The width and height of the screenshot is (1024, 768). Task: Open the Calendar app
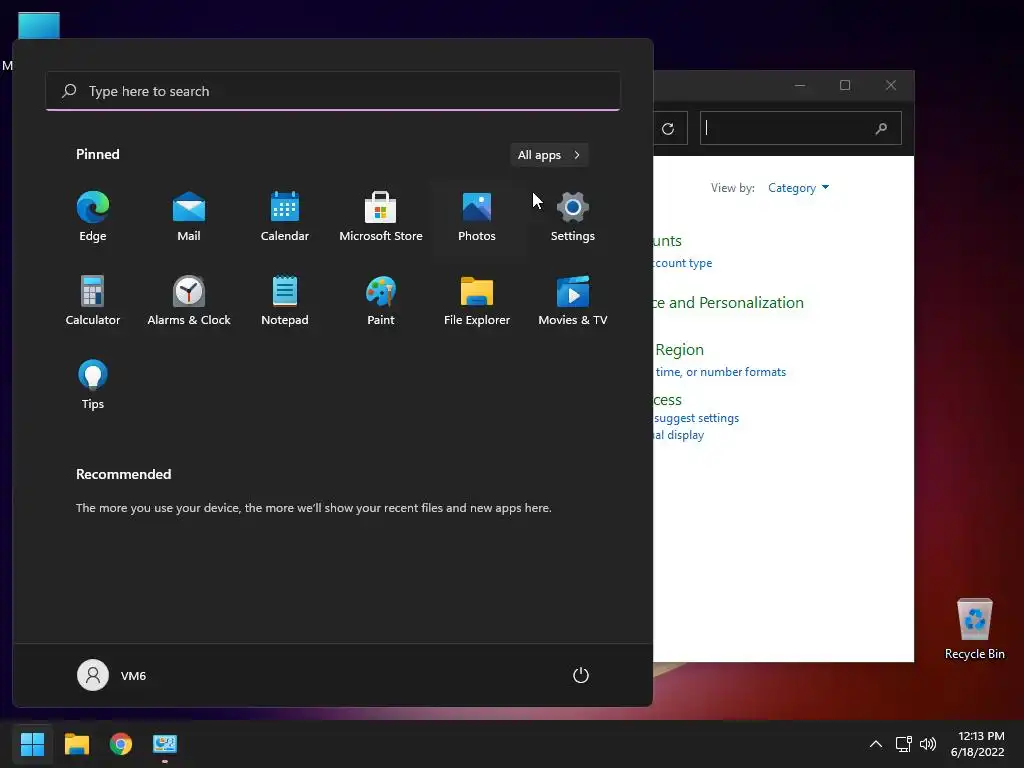[x=285, y=217]
